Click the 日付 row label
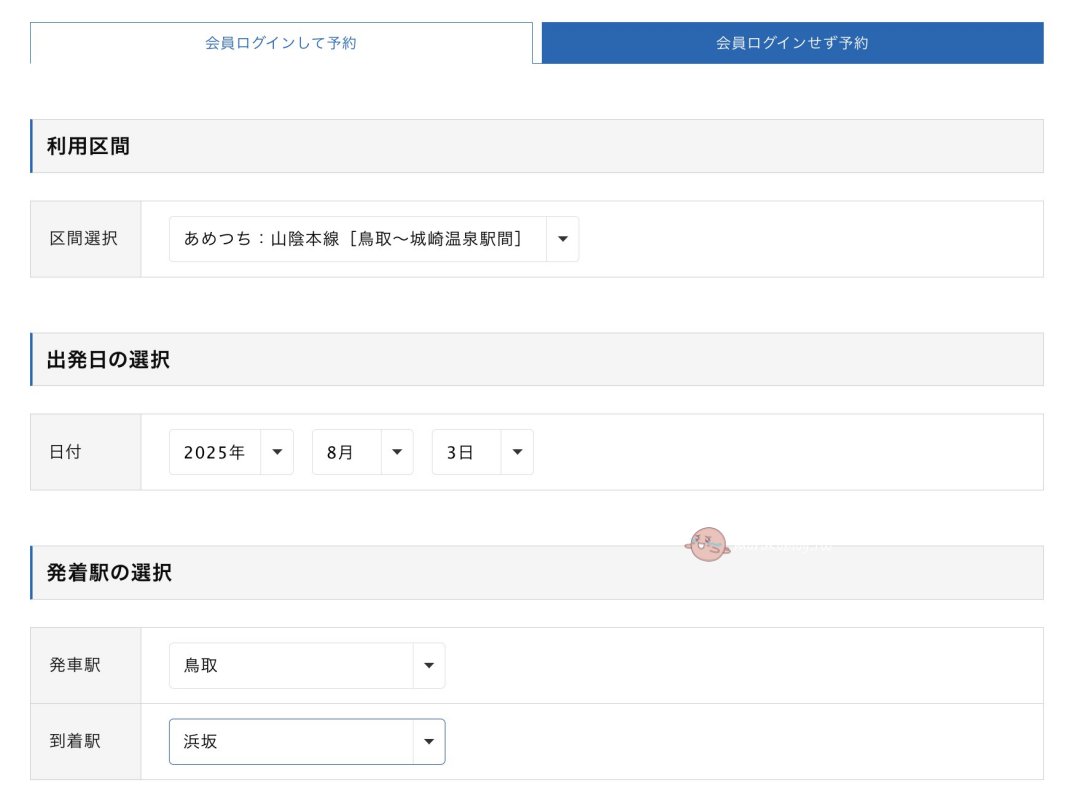The height and width of the screenshot is (804, 1080). pos(65,452)
